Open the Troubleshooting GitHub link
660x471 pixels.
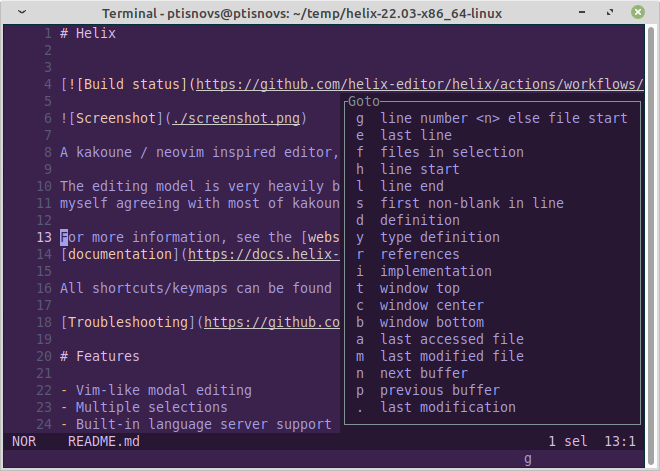[272, 322]
